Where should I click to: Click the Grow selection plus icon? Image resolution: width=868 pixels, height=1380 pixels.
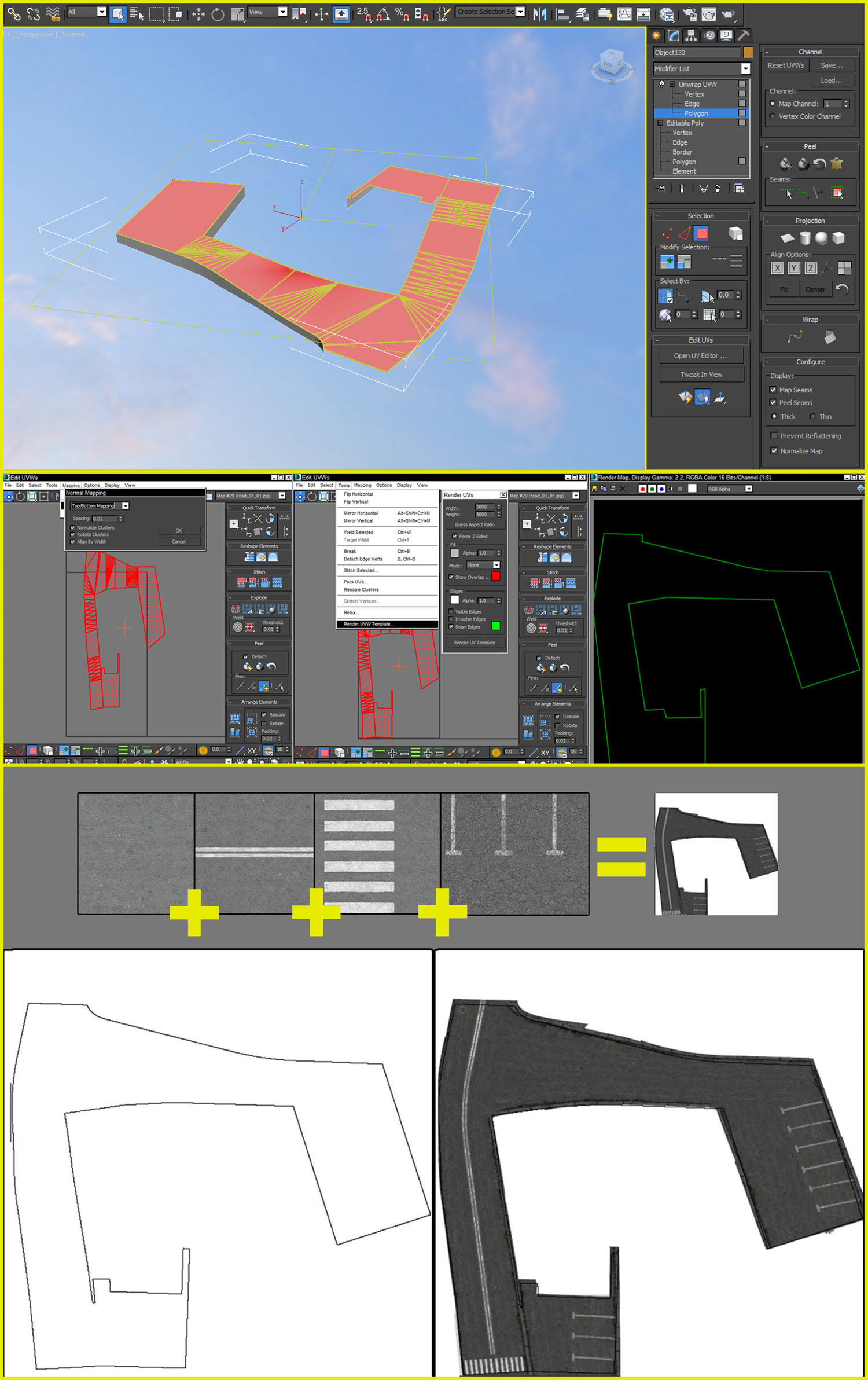667,262
